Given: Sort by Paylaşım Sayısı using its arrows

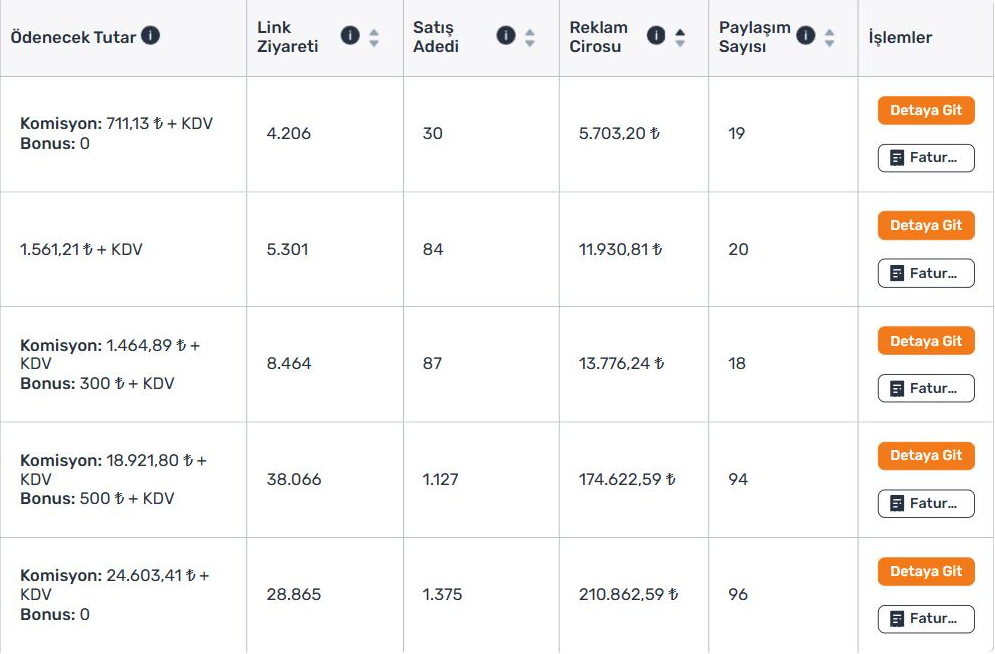Looking at the screenshot, I should click(829, 38).
